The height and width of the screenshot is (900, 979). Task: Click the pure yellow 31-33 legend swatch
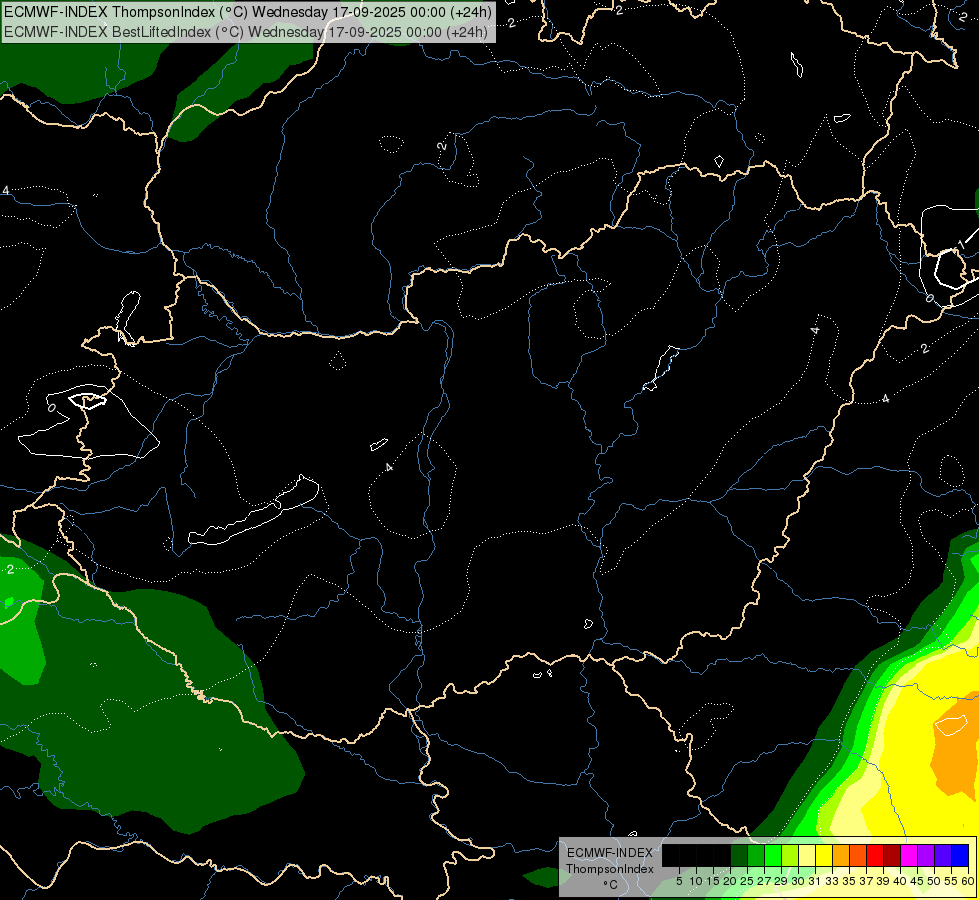[x=824, y=855]
